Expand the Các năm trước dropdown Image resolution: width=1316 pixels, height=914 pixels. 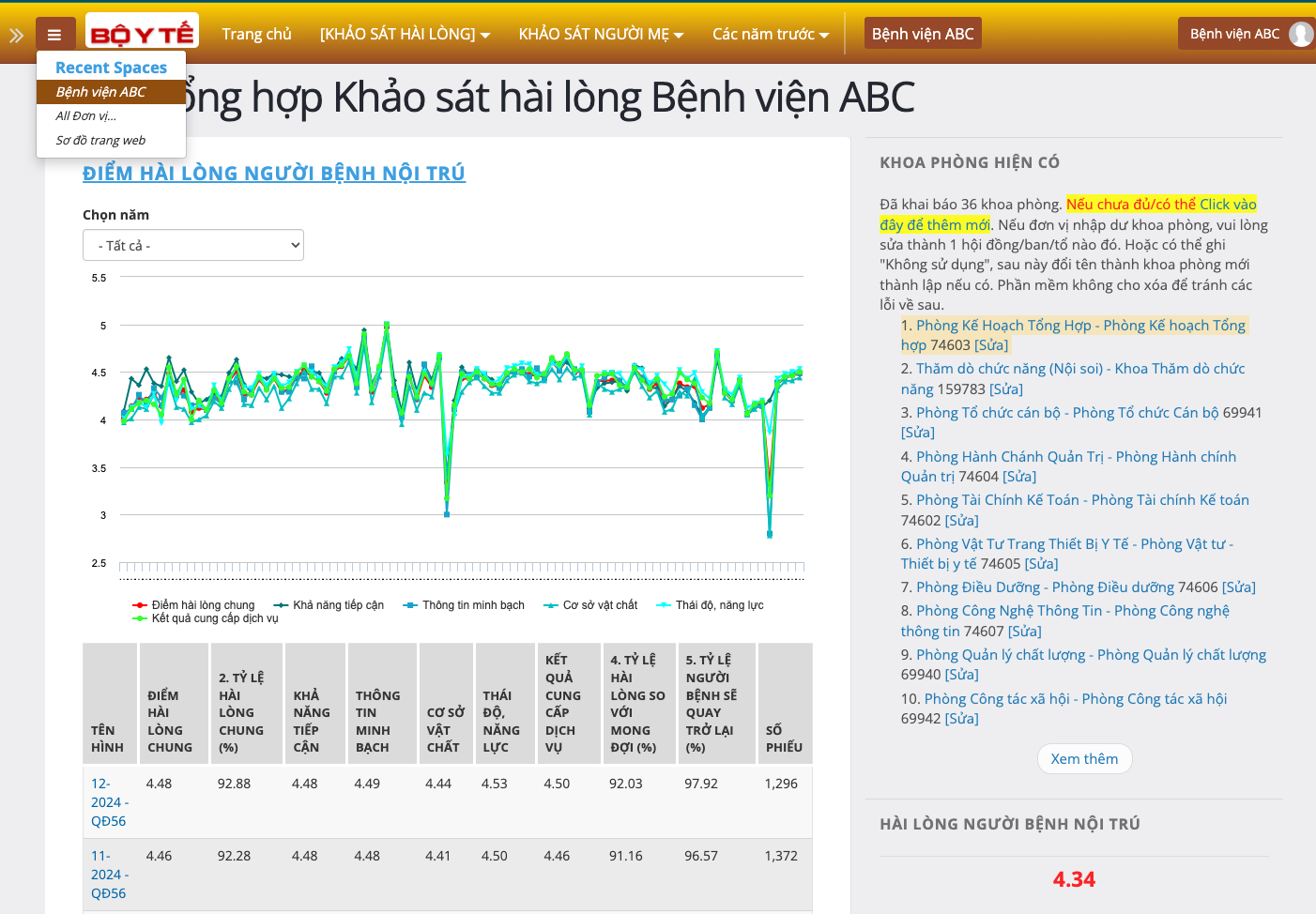770,34
